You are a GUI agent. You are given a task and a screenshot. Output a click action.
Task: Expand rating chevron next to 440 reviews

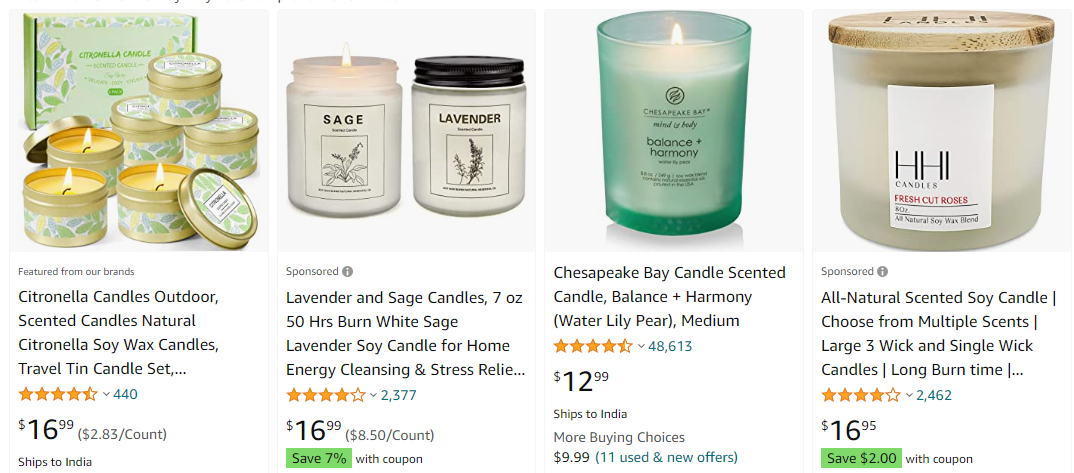106,394
